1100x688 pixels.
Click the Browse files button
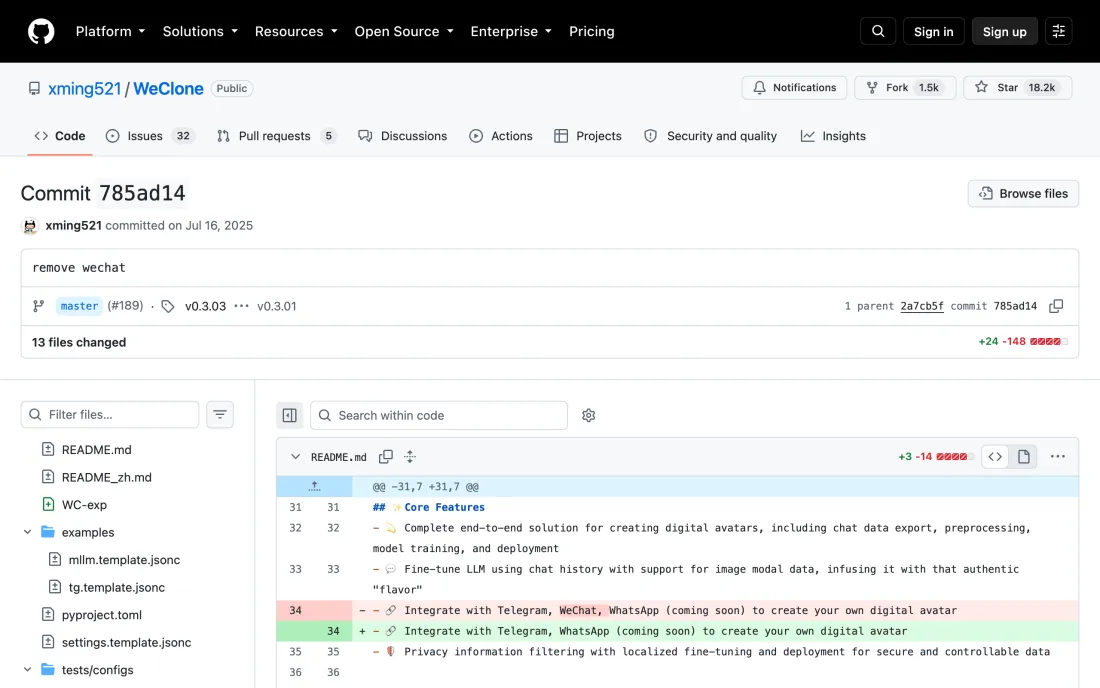[x=1023, y=194]
